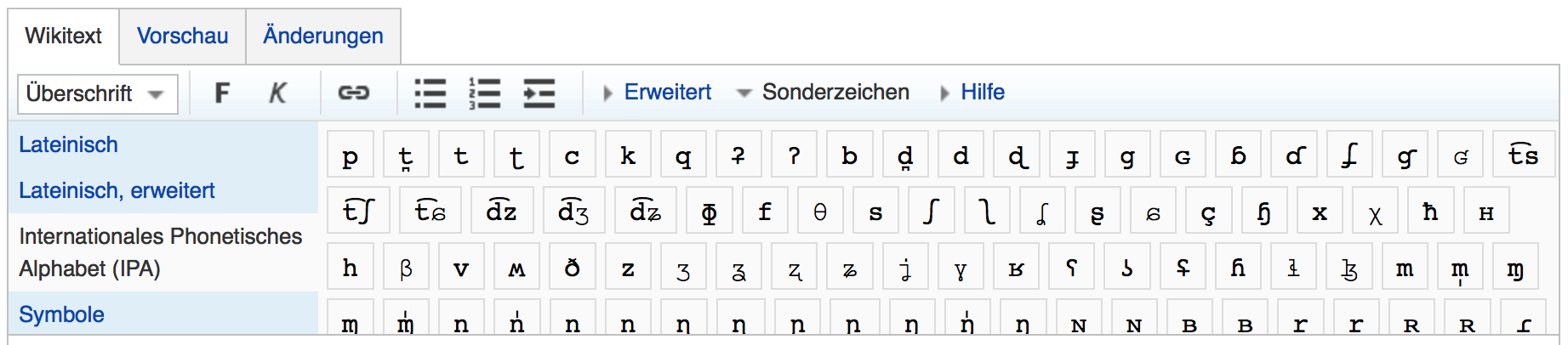Image resolution: width=1568 pixels, height=345 pixels.
Task: Insert the glottal stop ʔ character
Action: [794, 156]
